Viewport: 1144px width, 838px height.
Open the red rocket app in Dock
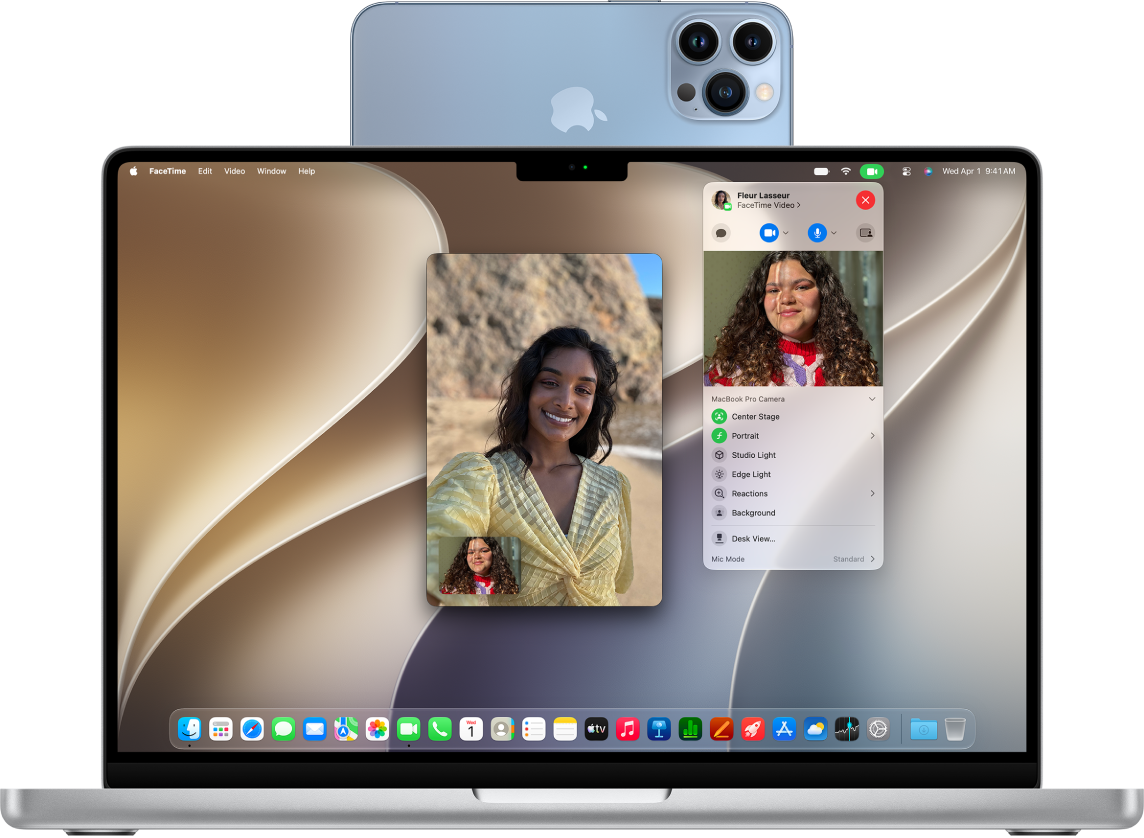[x=753, y=729]
